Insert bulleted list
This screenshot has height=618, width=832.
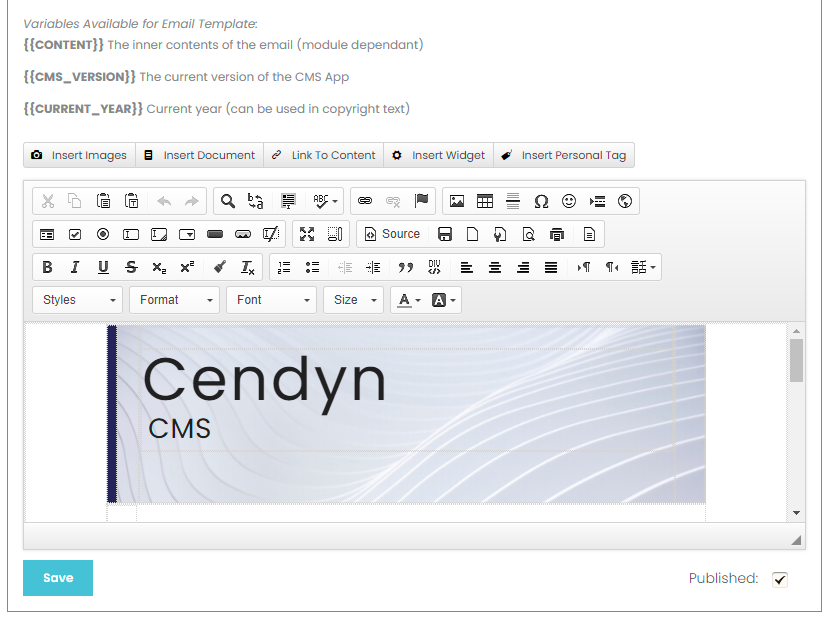[313, 267]
